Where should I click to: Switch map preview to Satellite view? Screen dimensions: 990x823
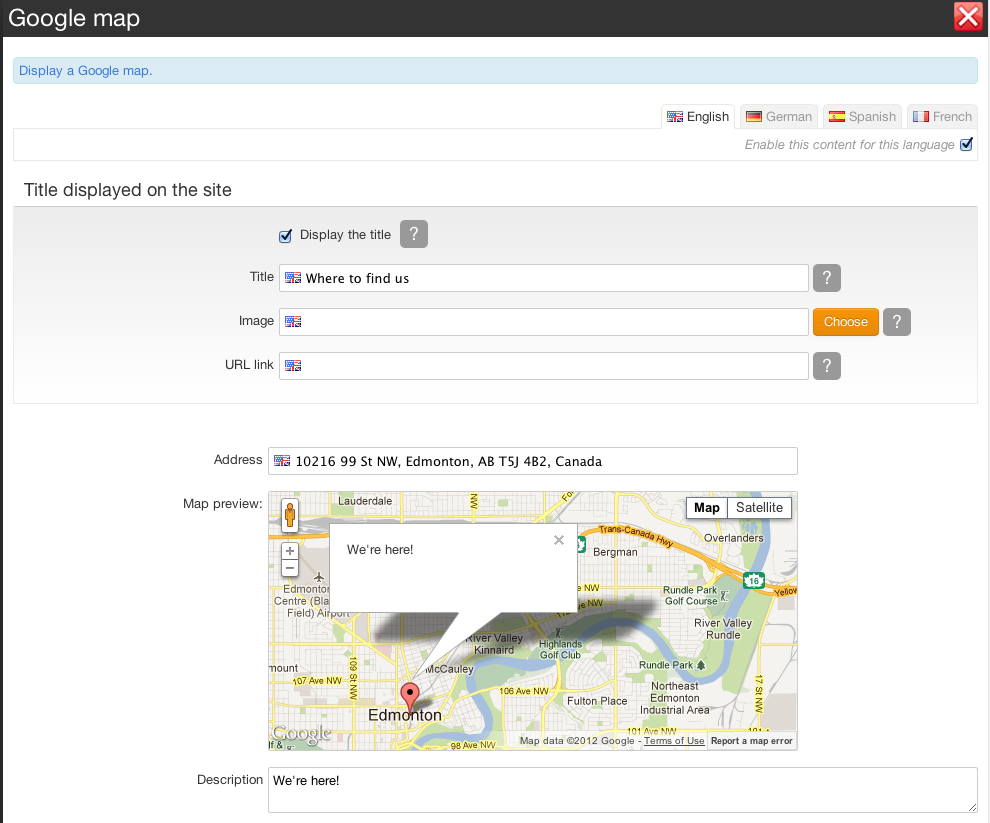tap(759, 508)
